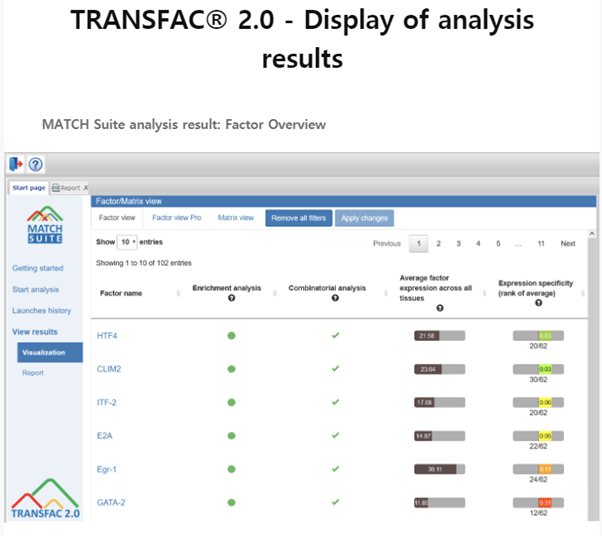Select Visualization in sidebar

(50, 352)
